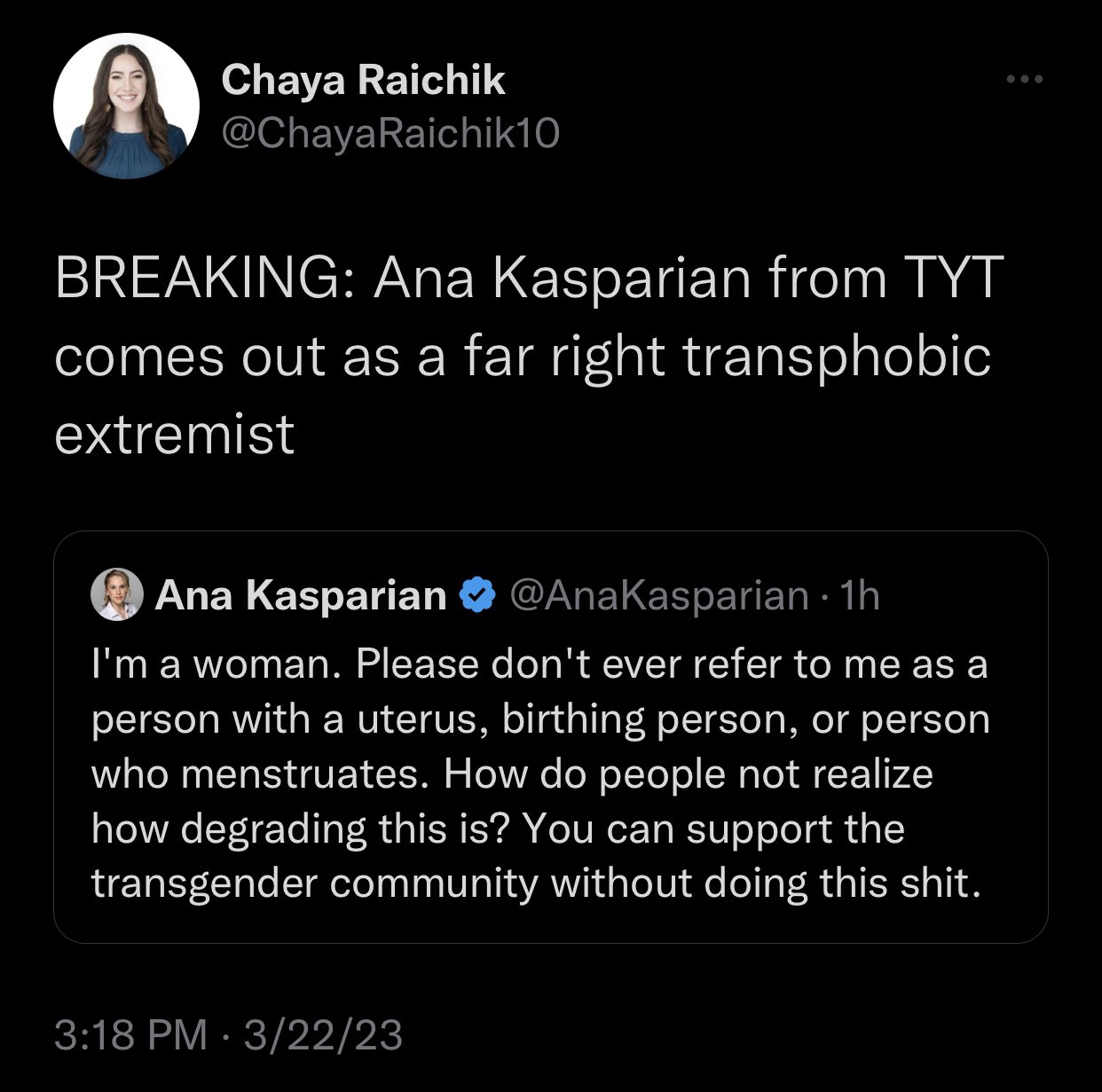Open Chaya Raichik's profile picture
1102x1092 pixels.
click(x=126, y=106)
